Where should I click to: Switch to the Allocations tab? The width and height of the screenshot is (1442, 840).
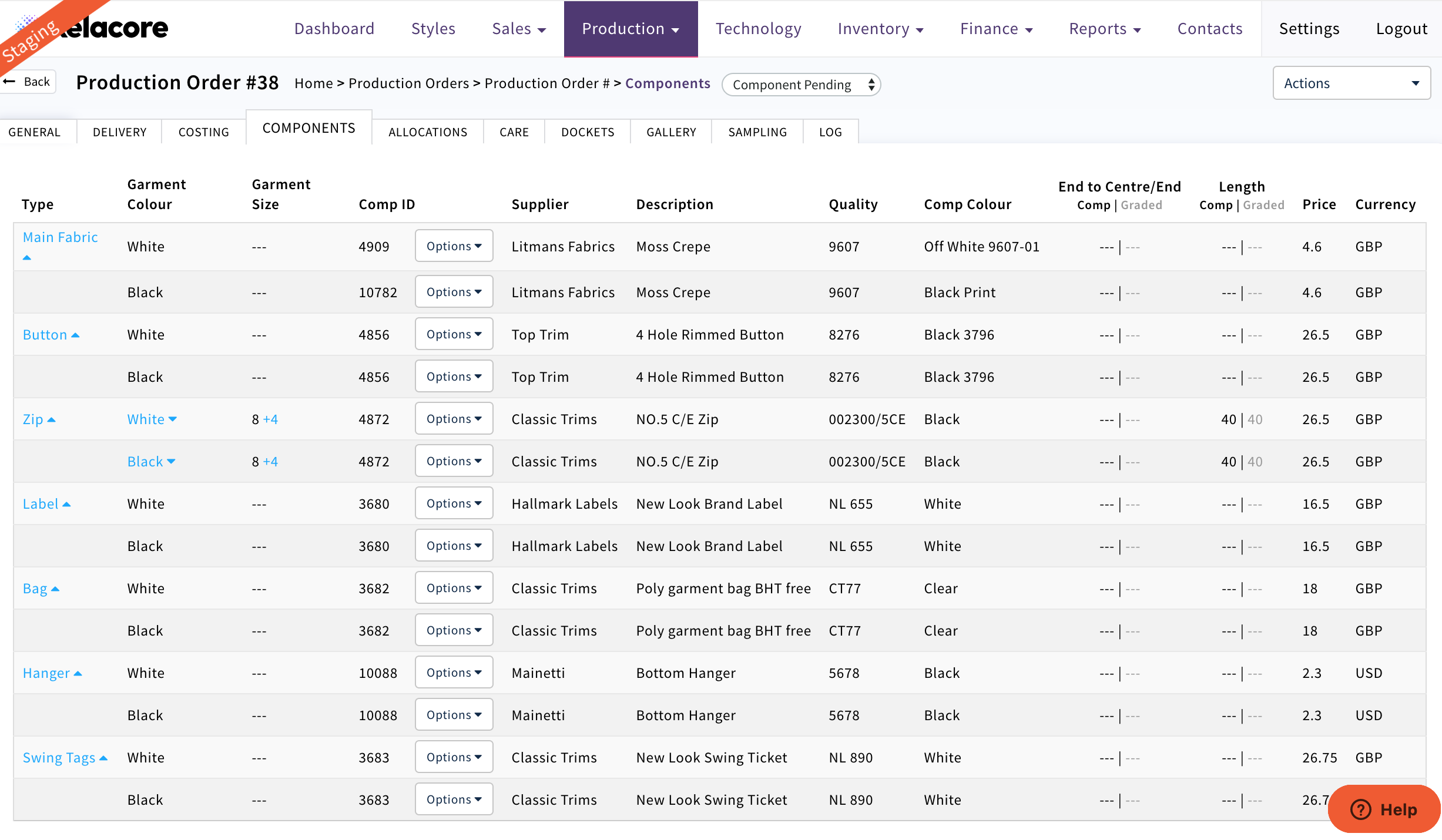click(x=428, y=132)
